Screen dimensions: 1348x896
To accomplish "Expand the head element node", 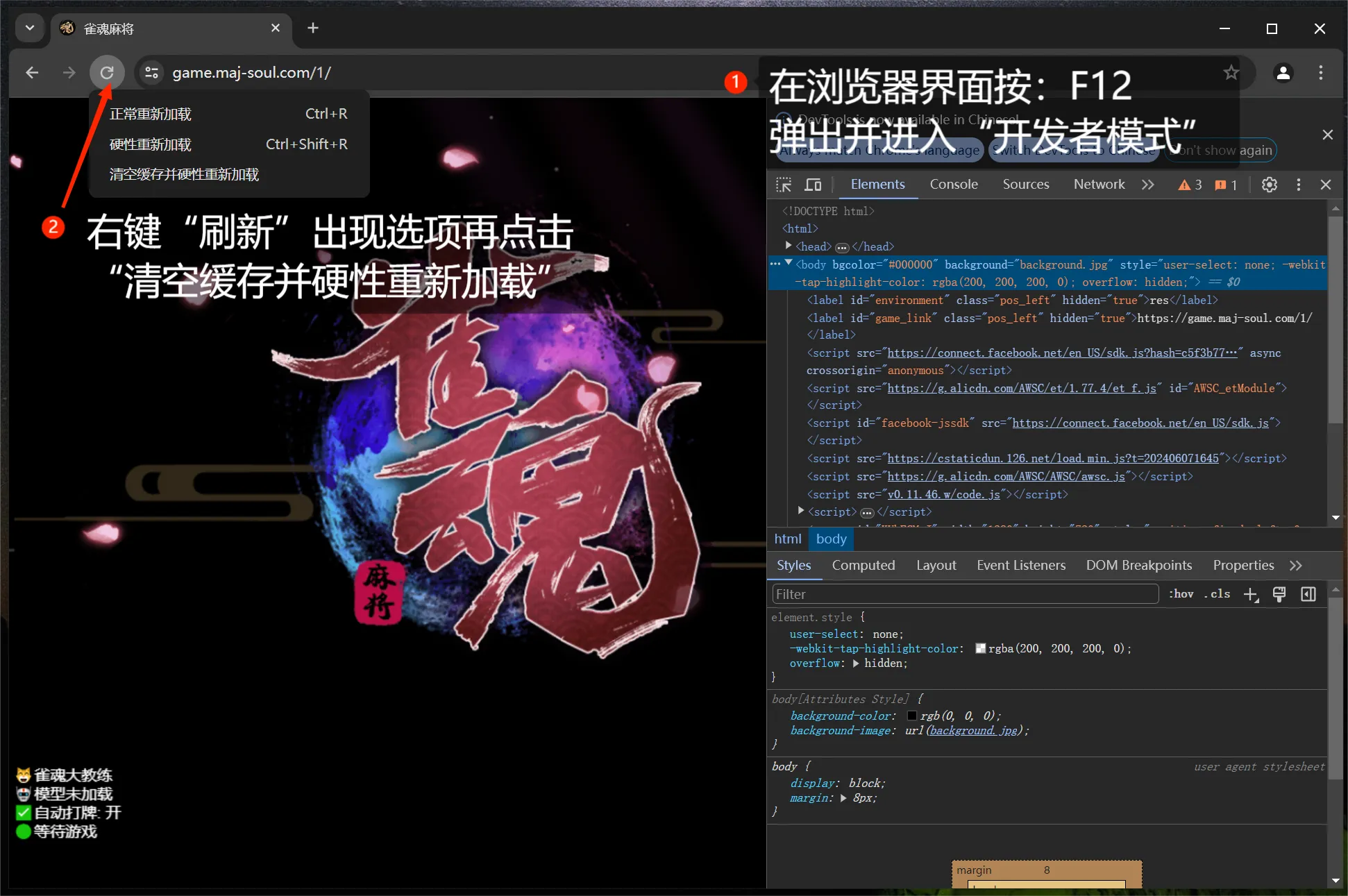I will [x=789, y=245].
